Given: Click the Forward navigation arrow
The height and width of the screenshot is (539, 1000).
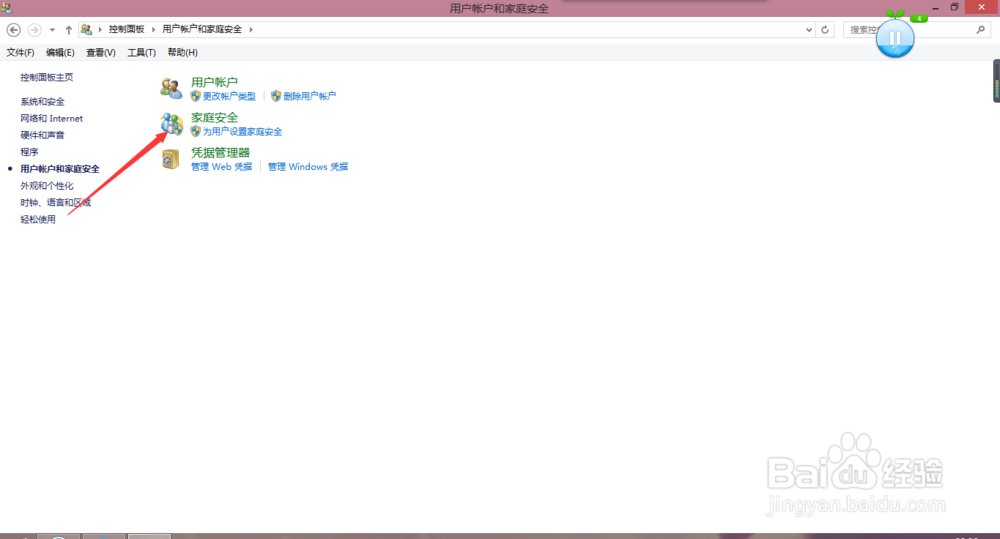Looking at the screenshot, I should (x=34, y=29).
